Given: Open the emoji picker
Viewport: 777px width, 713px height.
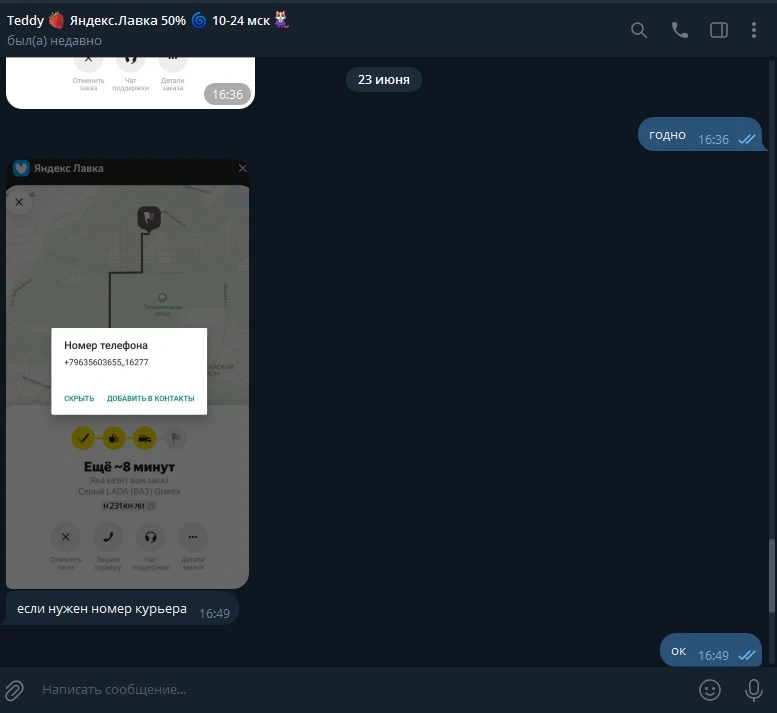Looking at the screenshot, I should click(710, 690).
